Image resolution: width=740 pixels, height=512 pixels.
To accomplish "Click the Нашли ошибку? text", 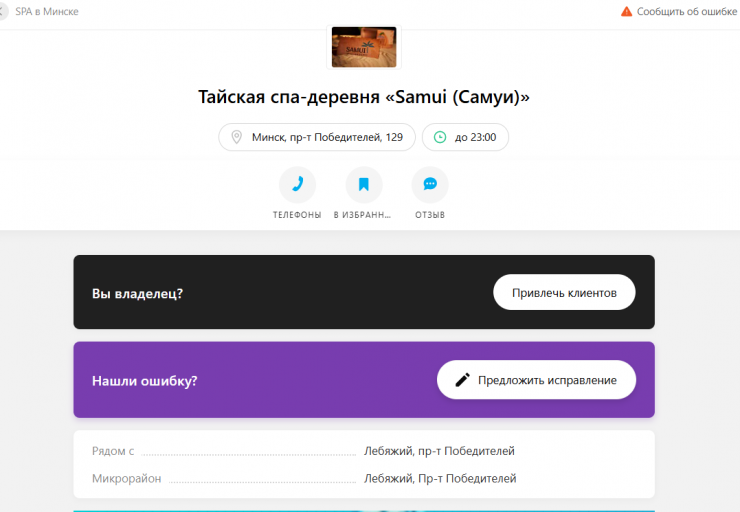I will click(144, 381).
